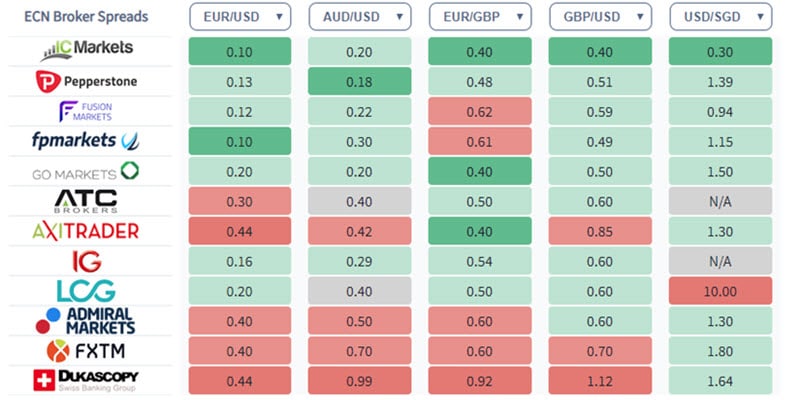The height and width of the screenshot is (400, 800).
Task: Click the Fusion Markets logo
Action: click(87, 110)
